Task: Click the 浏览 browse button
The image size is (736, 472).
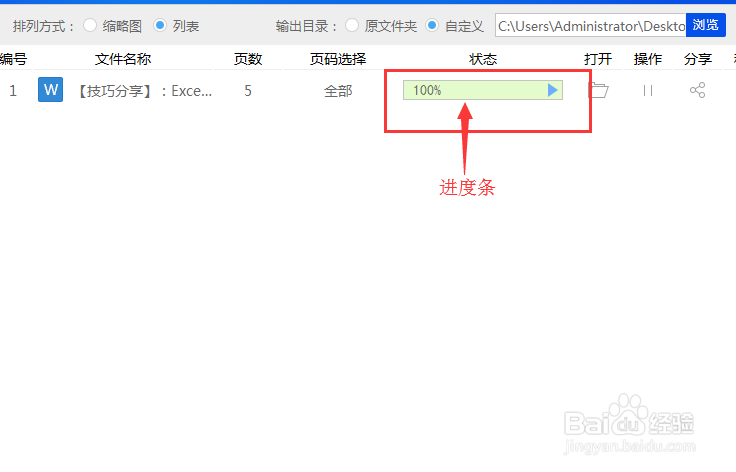Action: pos(705,25)
